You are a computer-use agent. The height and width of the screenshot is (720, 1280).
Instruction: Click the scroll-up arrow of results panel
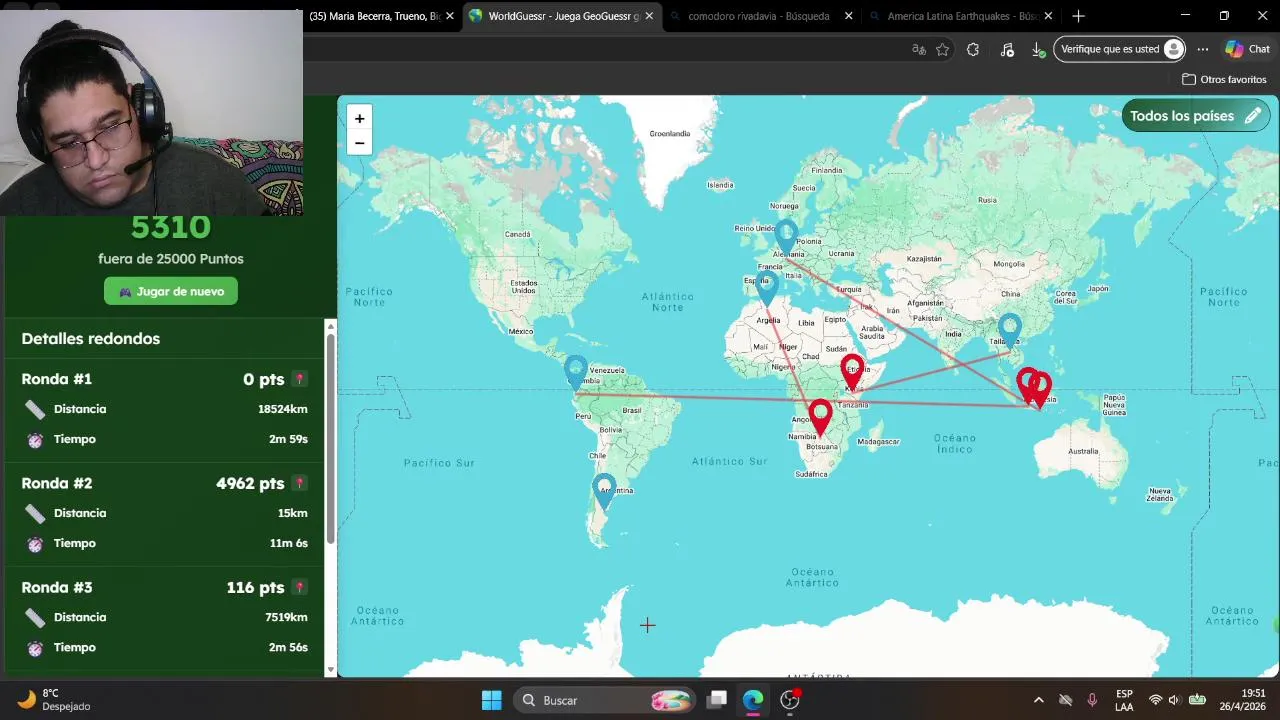331,327
